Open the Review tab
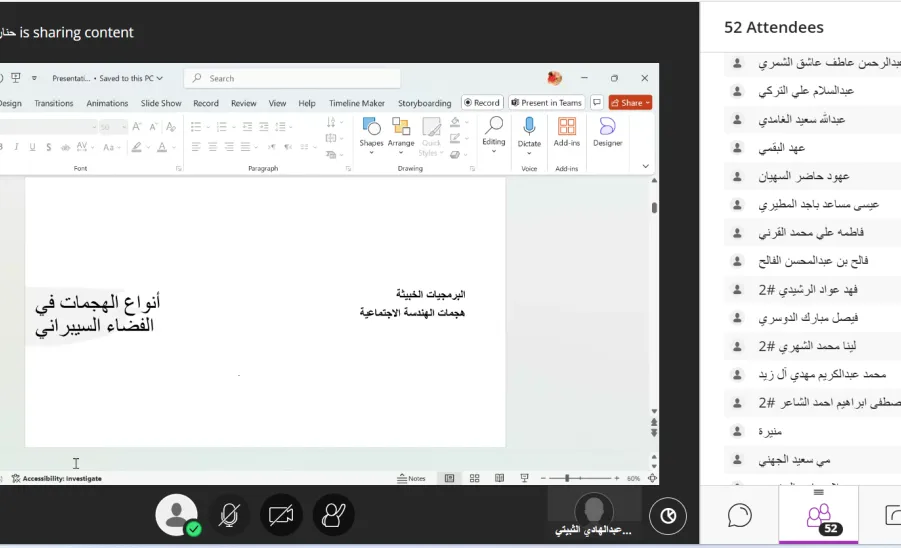The image size is (901, 548). pos(244,103)
